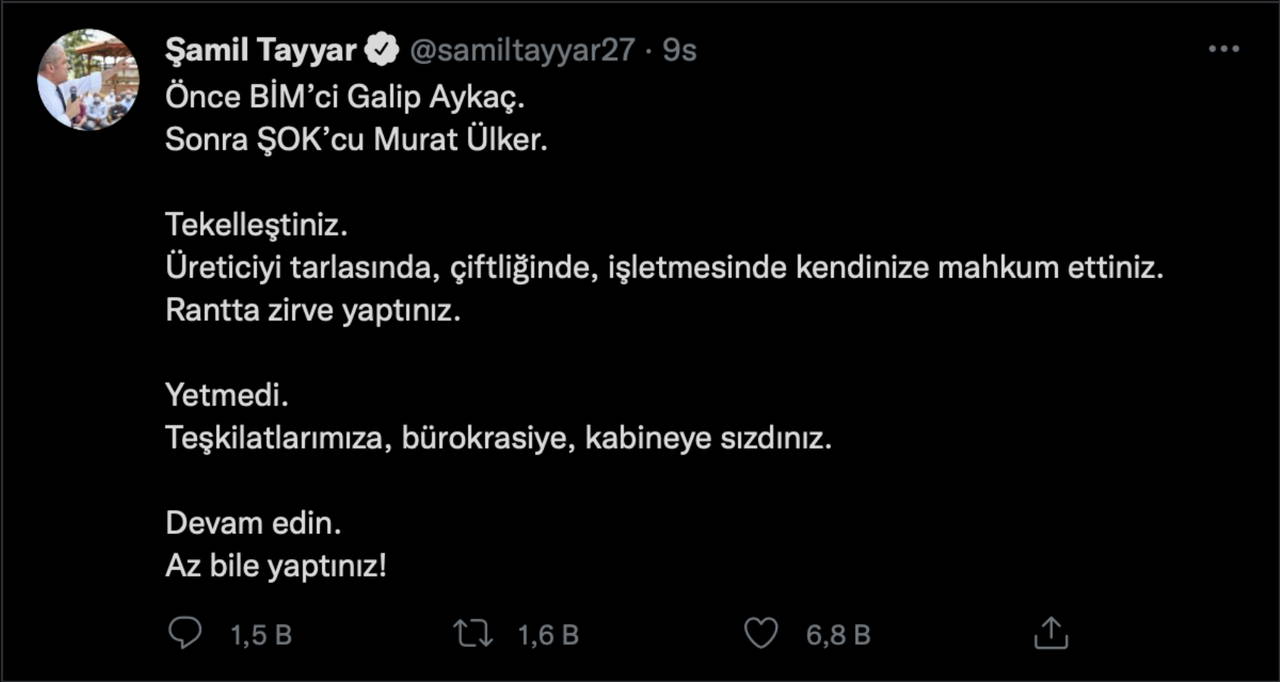Click the 1,5 B reply count
The image size is (1280, 682).
click(261, 634)
